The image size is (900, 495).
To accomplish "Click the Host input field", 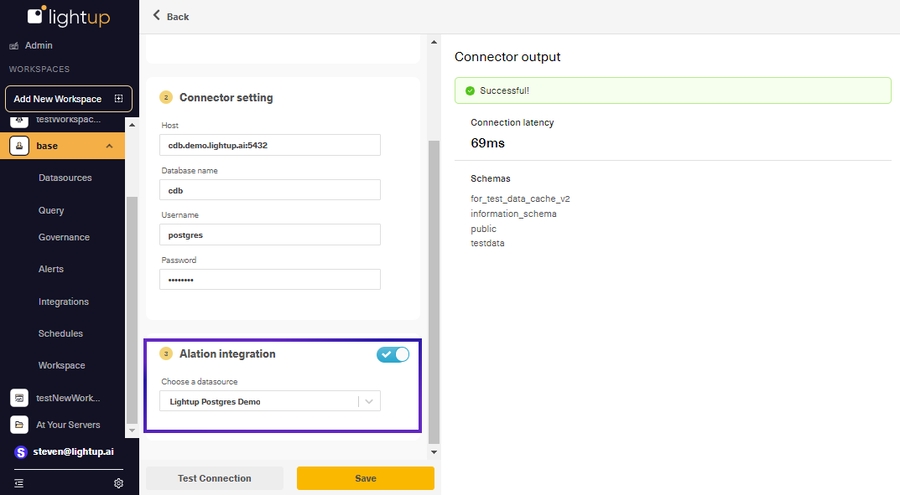I will [270, 145].
